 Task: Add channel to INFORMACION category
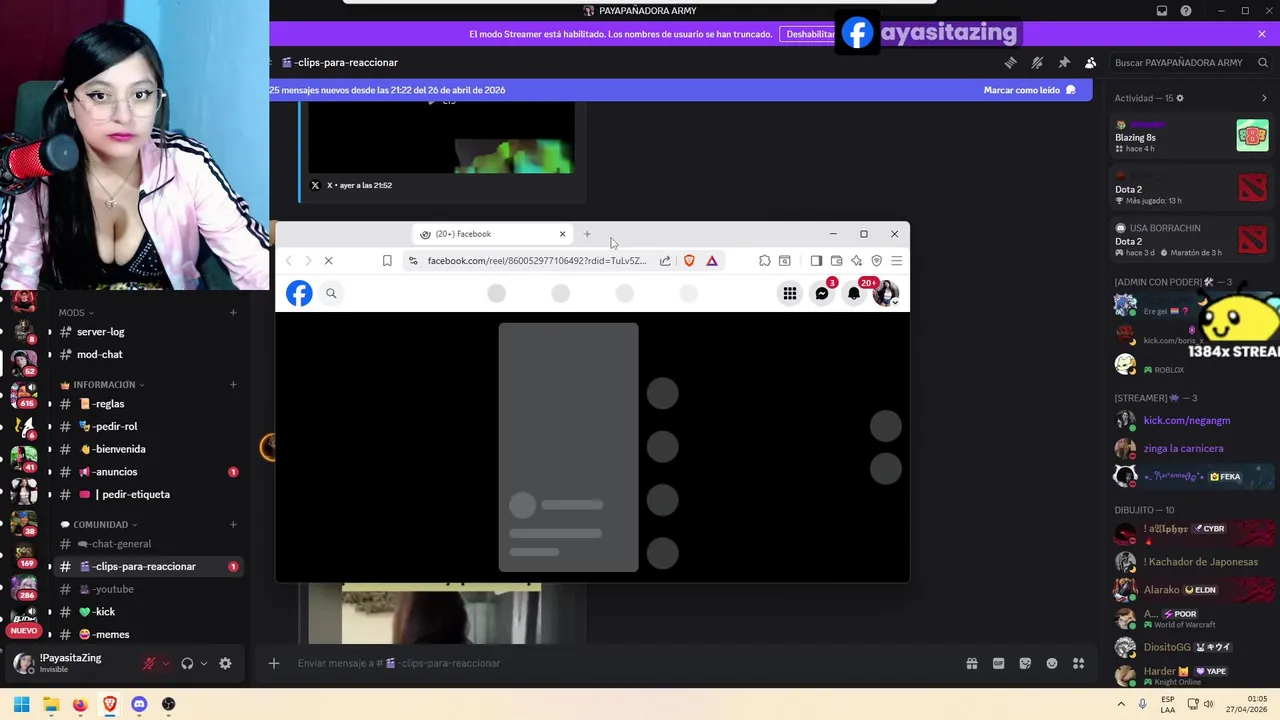233,385
